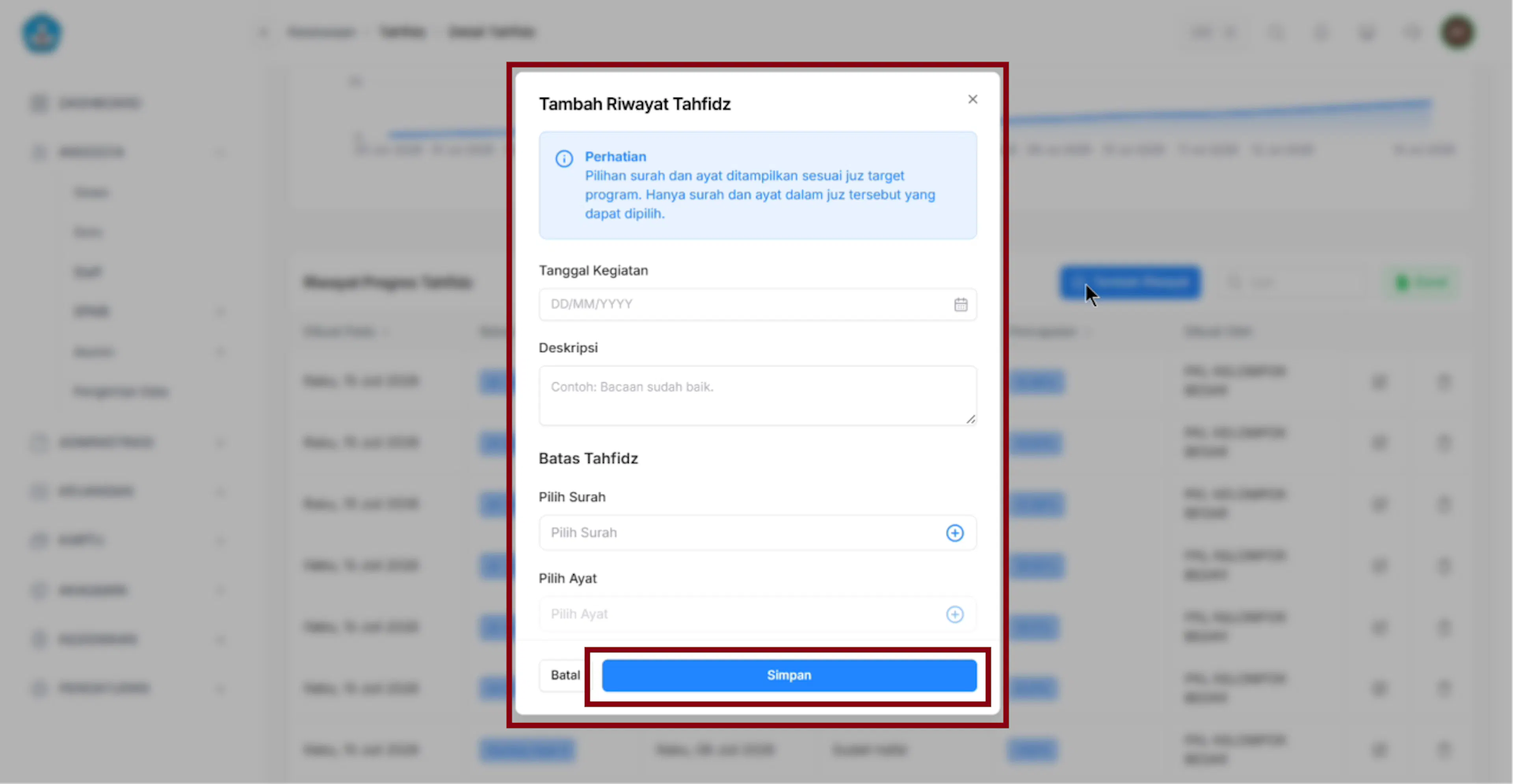Open the Pilih Ayat dropdown

[x=758, y=614]
